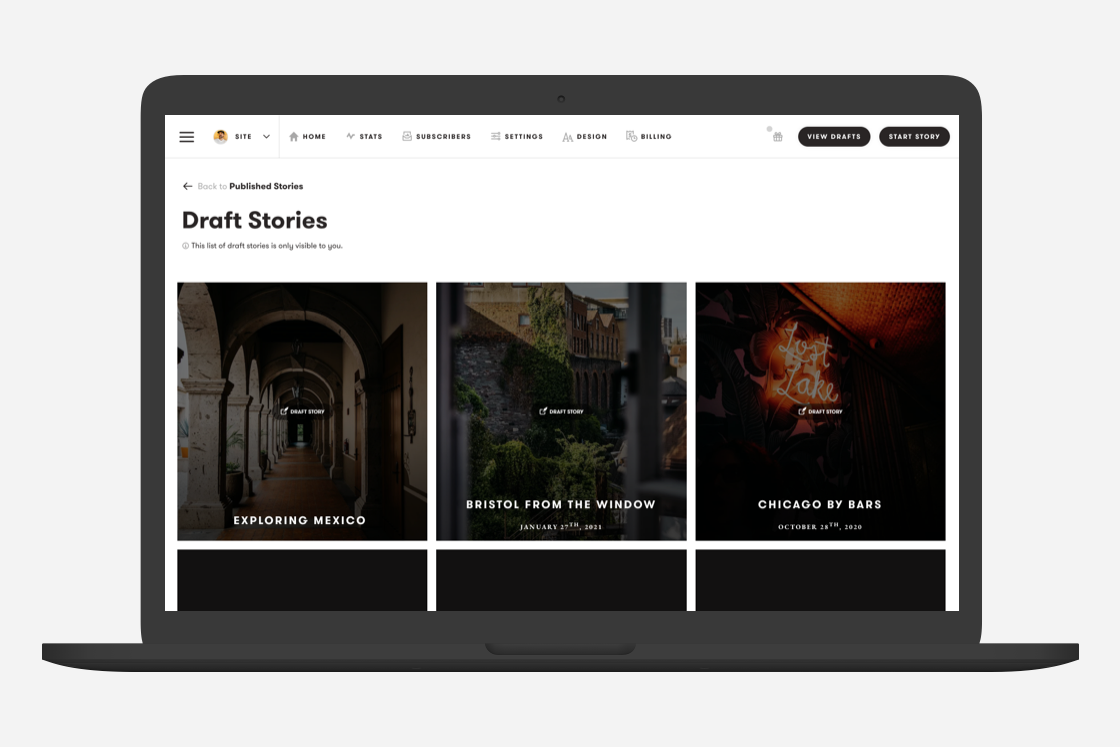Image resolution: width=1120 pixels, height=747 pixels.
Task: Expand the Site dropdown chevron
Action: click(266, 136)
